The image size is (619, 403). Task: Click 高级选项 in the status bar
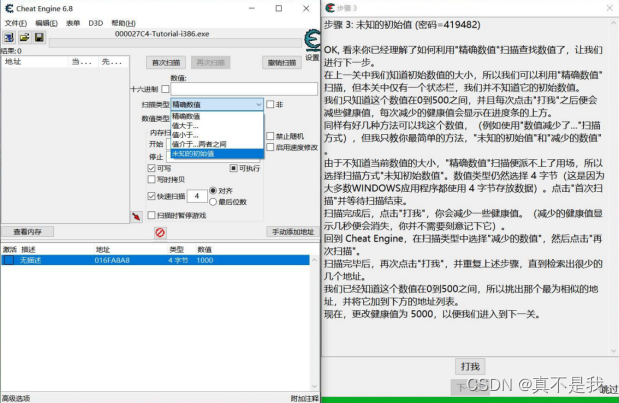pos(16,398)
